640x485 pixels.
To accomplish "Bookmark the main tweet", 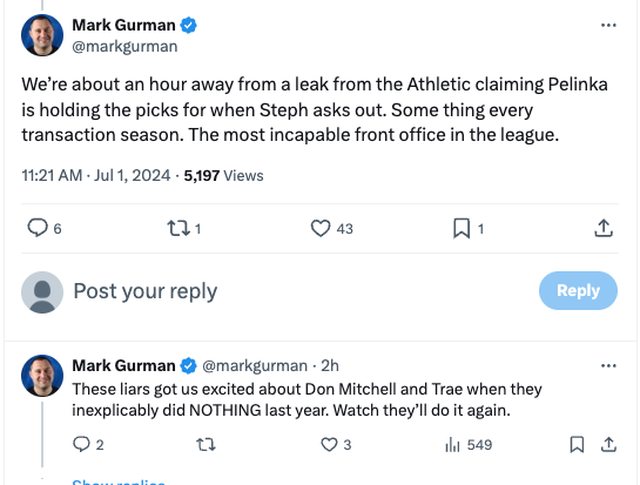I will click(461, 229).
